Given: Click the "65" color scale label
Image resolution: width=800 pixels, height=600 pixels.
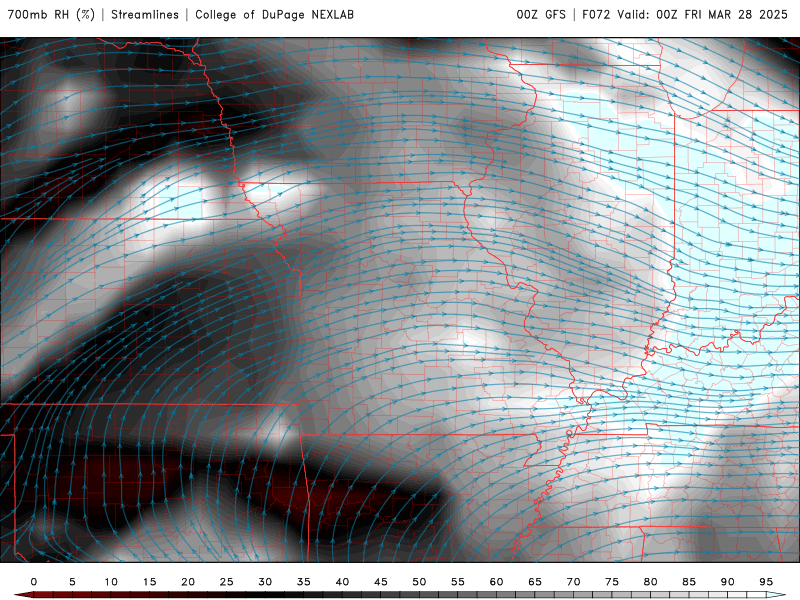Looking at the screenshot, I should coord(535,582).
